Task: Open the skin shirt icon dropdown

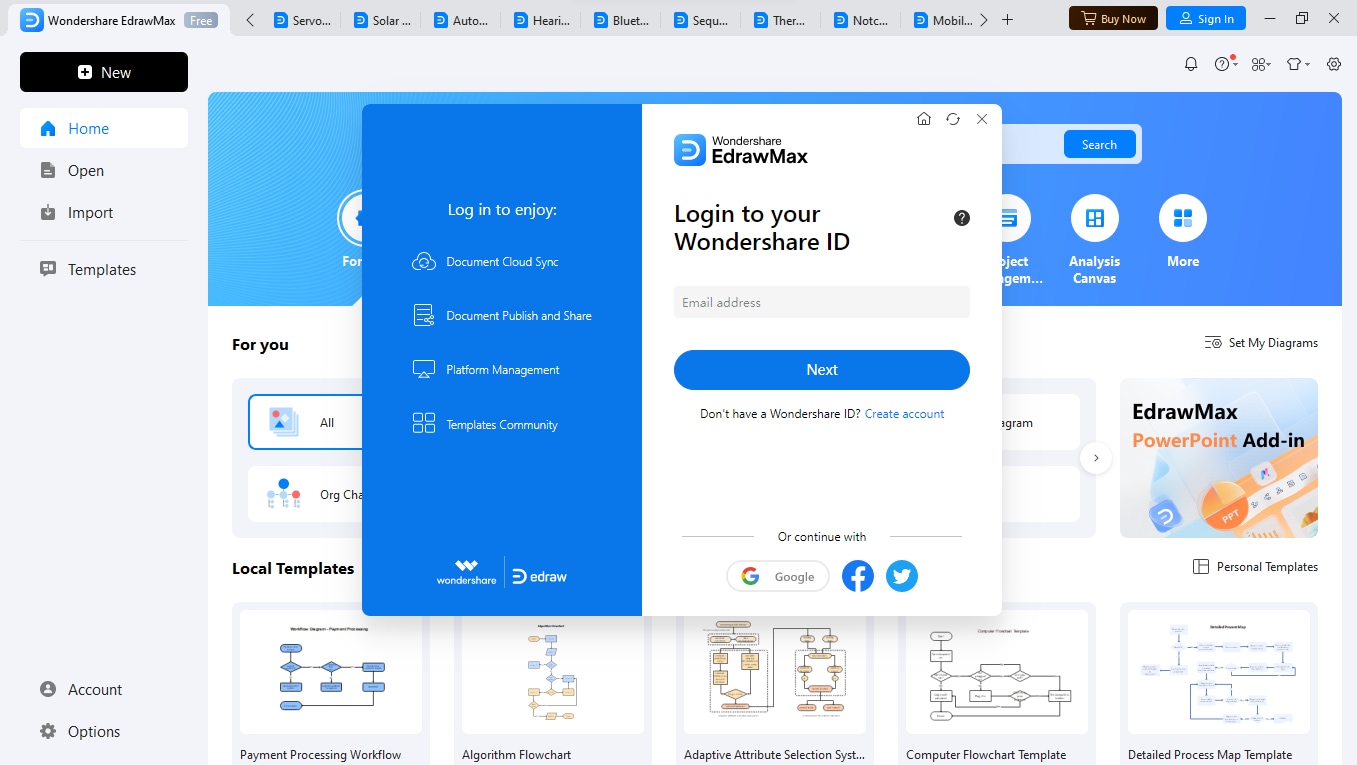Action: [1298, 64]
